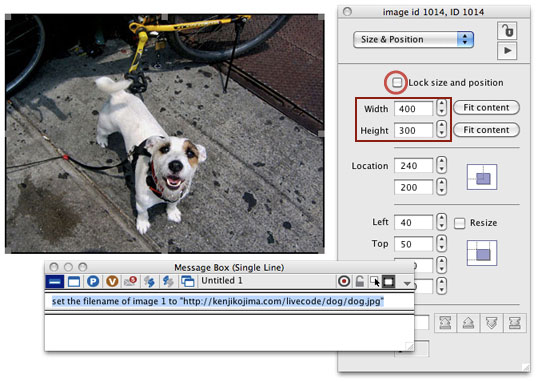Click the inspector padlock icon

click(507, 31)
